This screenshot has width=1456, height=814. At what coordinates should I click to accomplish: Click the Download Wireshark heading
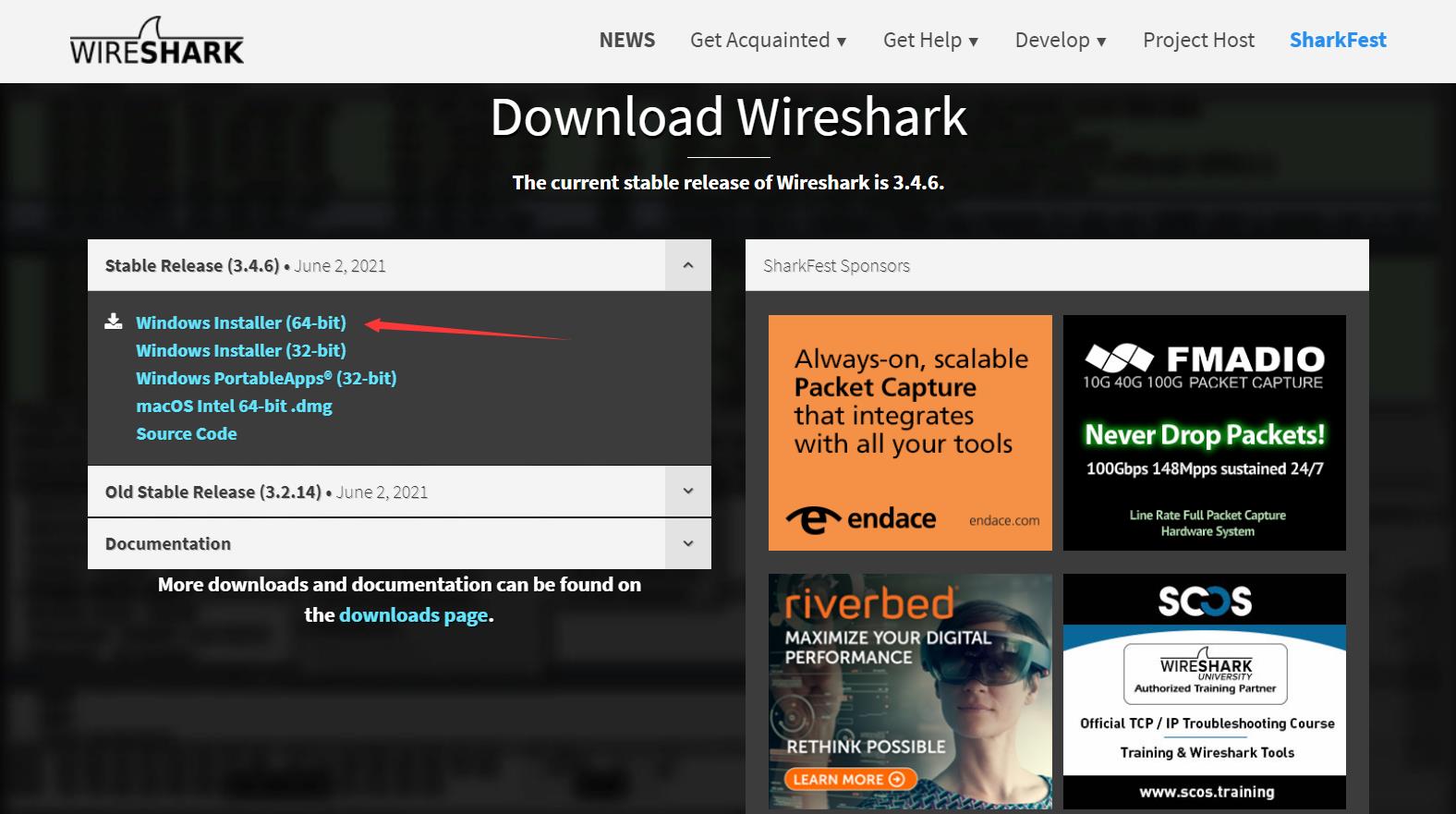click(728, 117)
